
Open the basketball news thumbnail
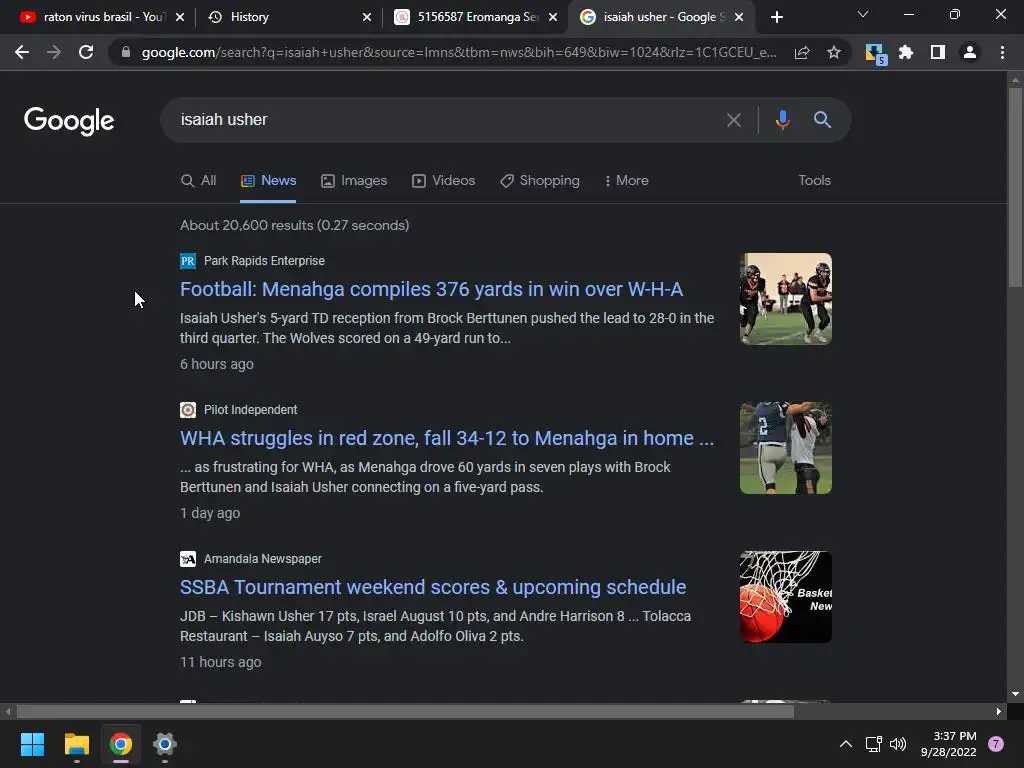tap(786, 597)
